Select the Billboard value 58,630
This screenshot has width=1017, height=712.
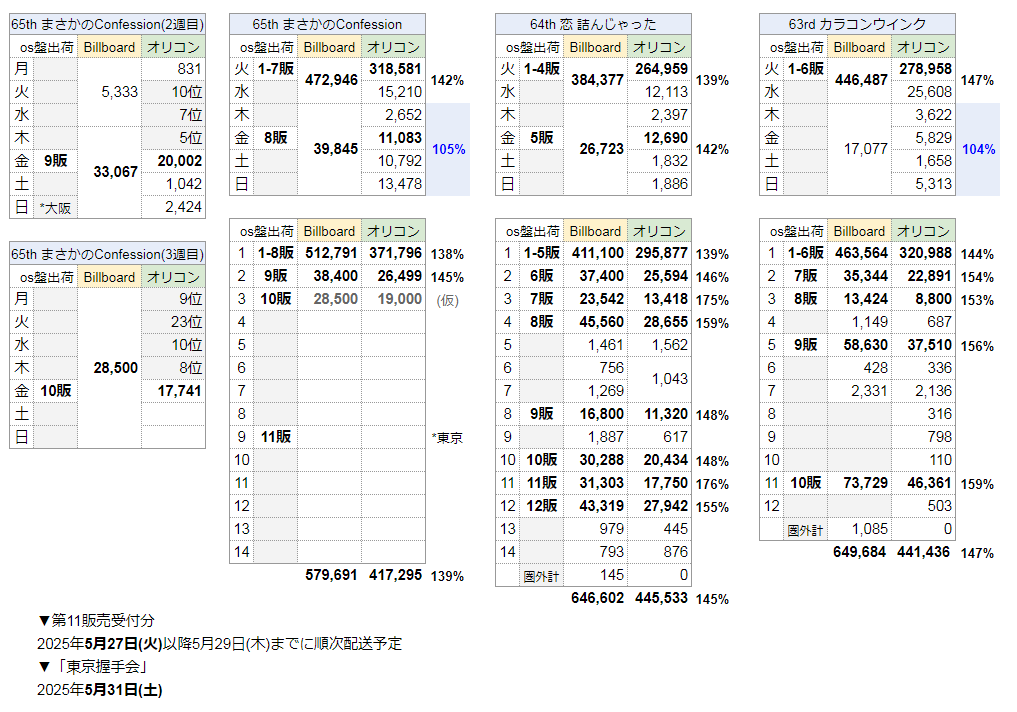click(865, 345)
